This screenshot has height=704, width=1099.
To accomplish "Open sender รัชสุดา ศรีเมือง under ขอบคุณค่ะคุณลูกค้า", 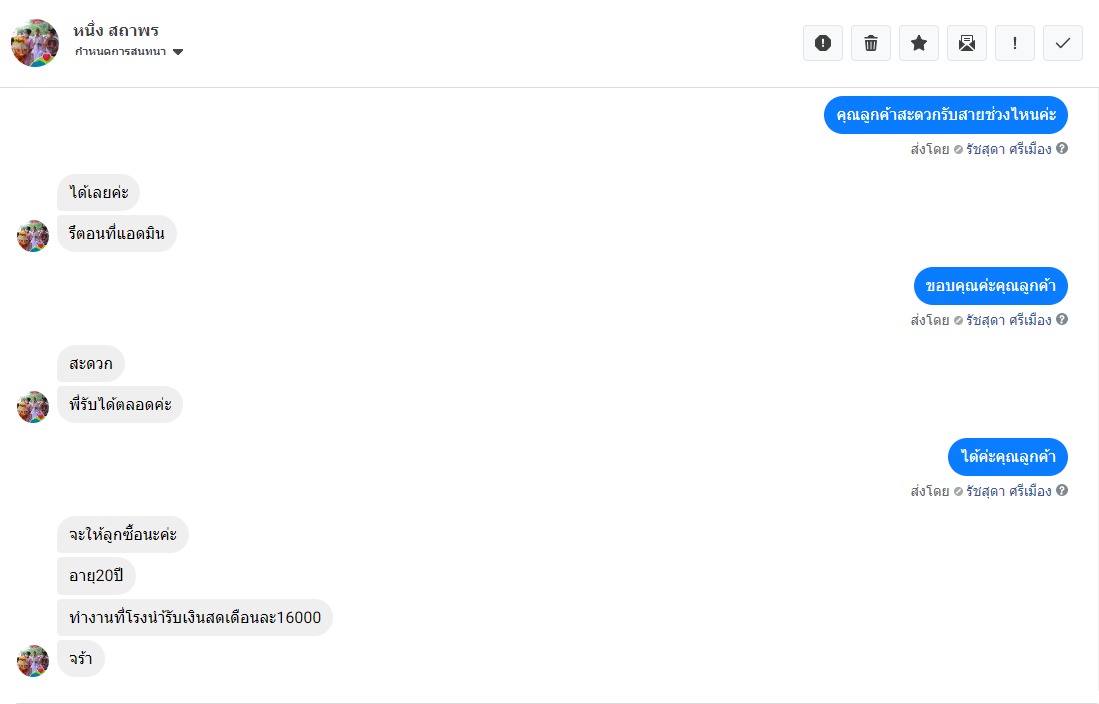I will (x=1008, y=320).
